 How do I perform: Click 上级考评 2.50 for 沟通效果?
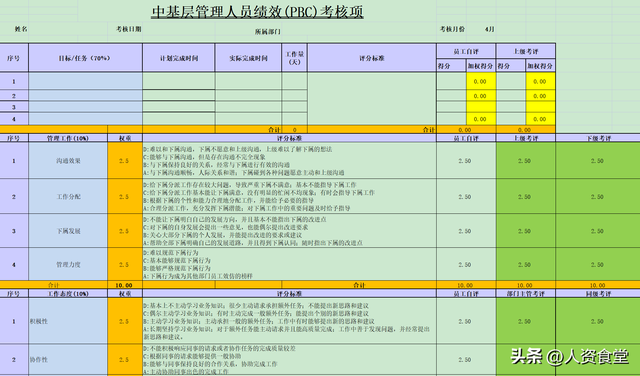click(x=526, y=160)
